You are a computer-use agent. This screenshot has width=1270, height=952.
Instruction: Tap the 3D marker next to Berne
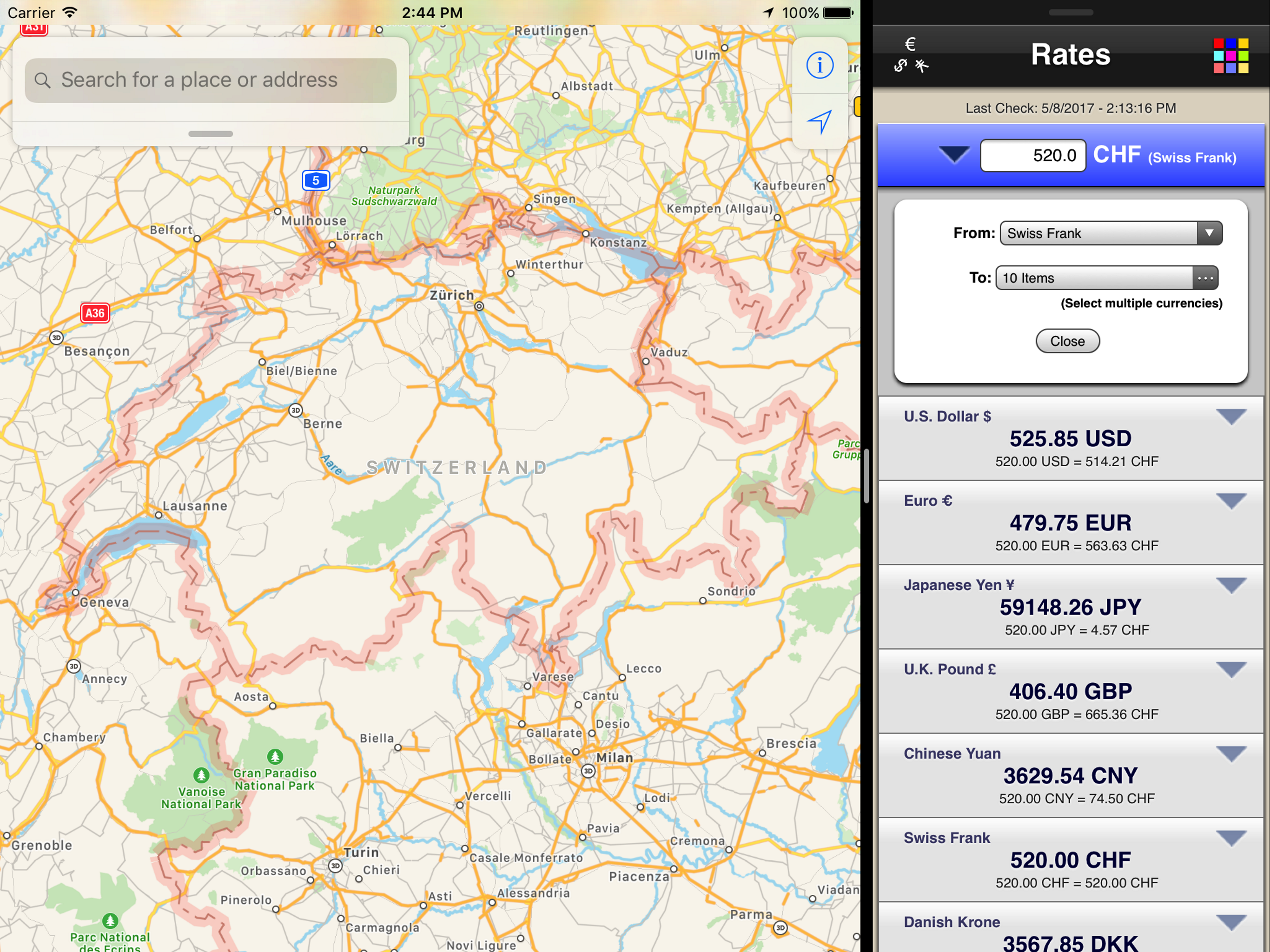point(295,410)
